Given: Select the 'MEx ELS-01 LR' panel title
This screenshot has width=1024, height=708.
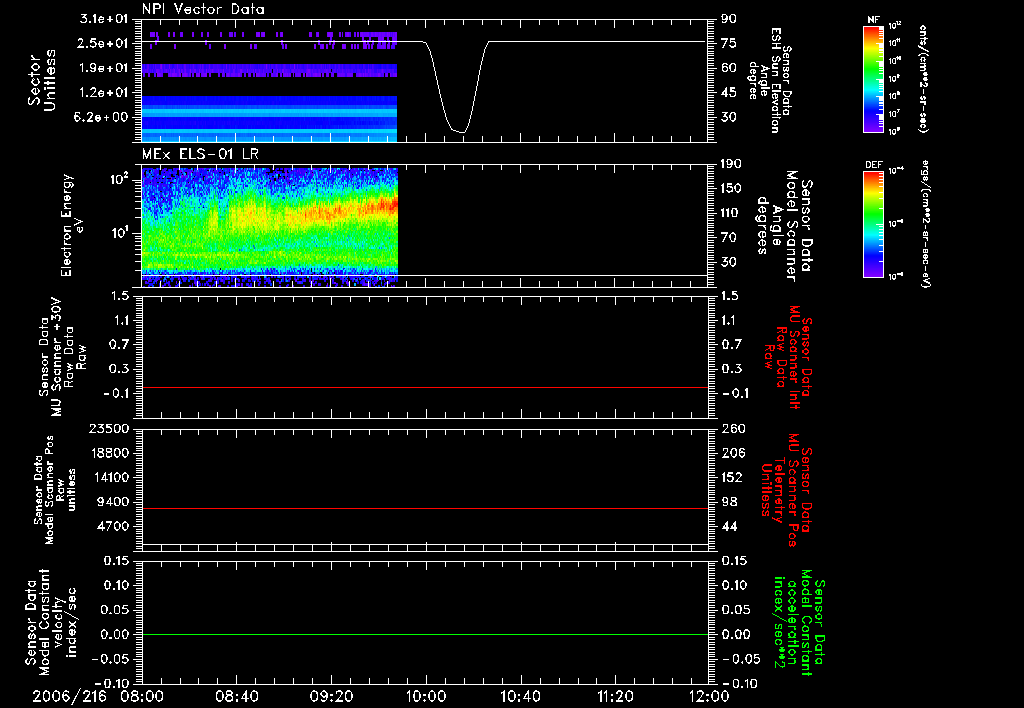Looking at the screenshot, I should tap(200, 154).
